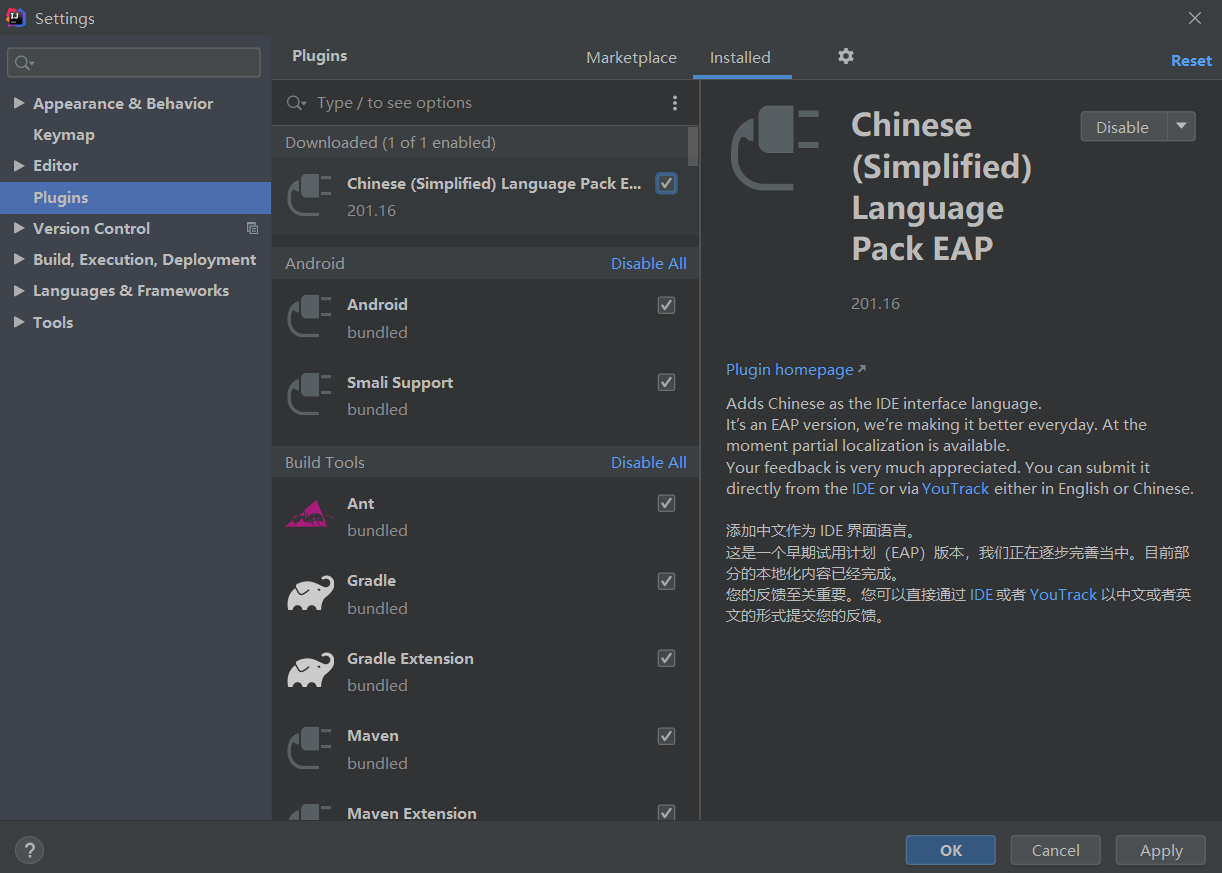This screenshot has height=873, width=1222.
Task: Click the Android plugin plug icon
Action: point(309,317)
